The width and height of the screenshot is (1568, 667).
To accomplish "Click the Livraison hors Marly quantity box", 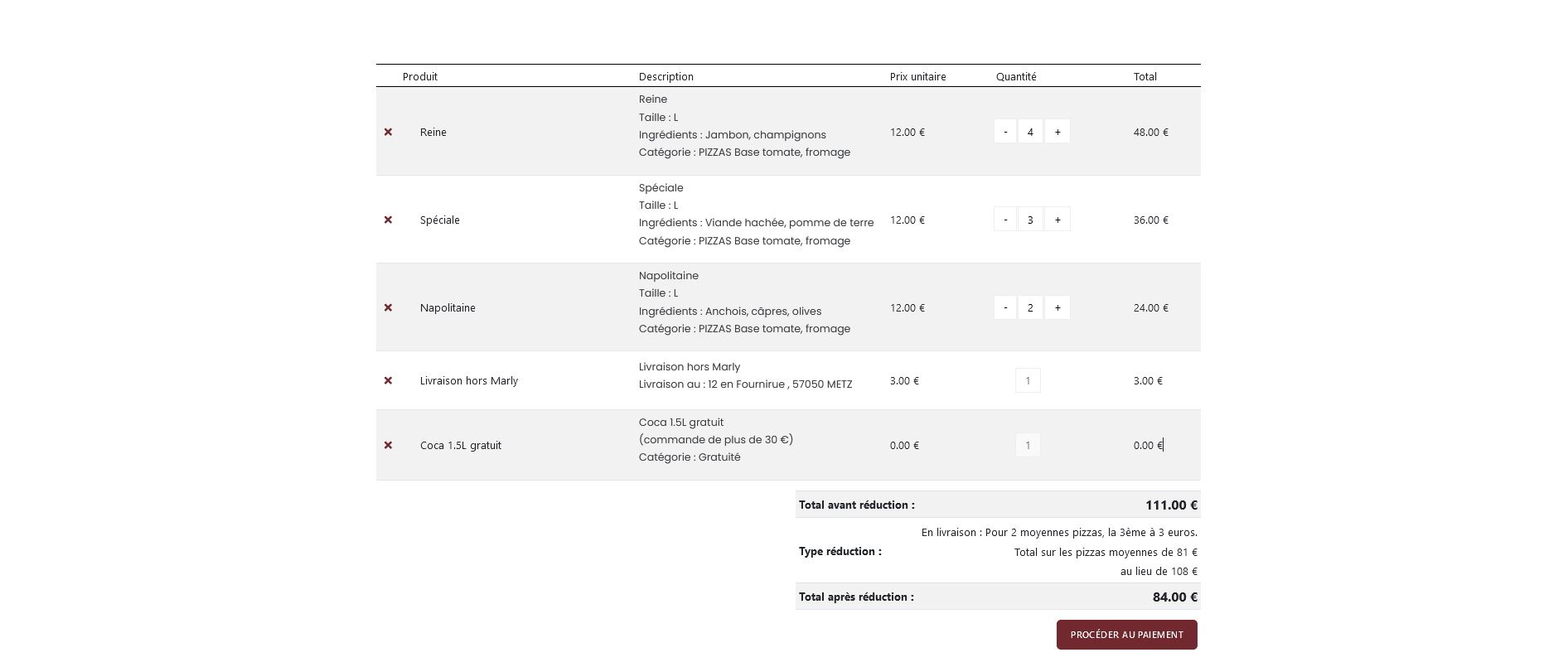I will coord(1028,380).
